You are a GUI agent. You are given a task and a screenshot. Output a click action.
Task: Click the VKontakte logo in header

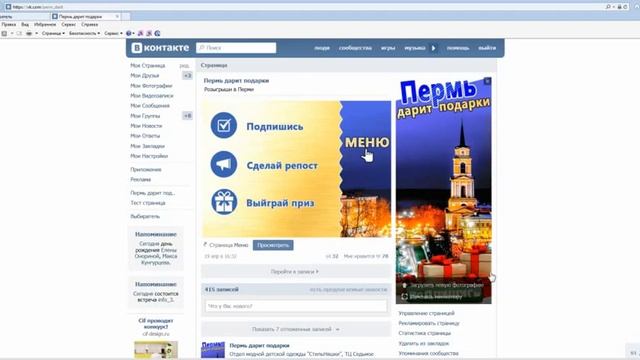(x=160, y=48)
